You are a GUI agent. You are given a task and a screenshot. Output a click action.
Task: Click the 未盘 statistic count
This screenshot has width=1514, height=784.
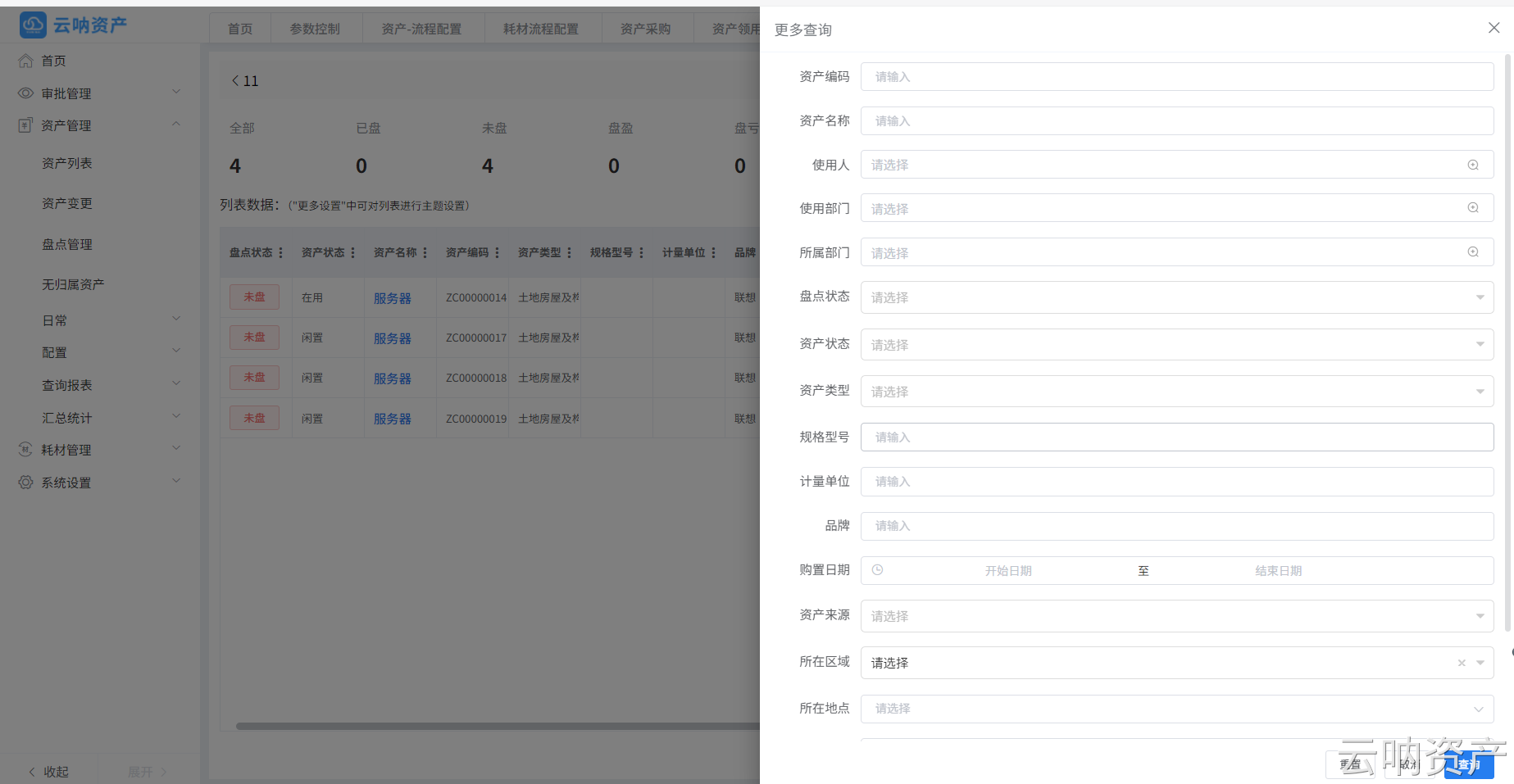click(x=488, y=165)
